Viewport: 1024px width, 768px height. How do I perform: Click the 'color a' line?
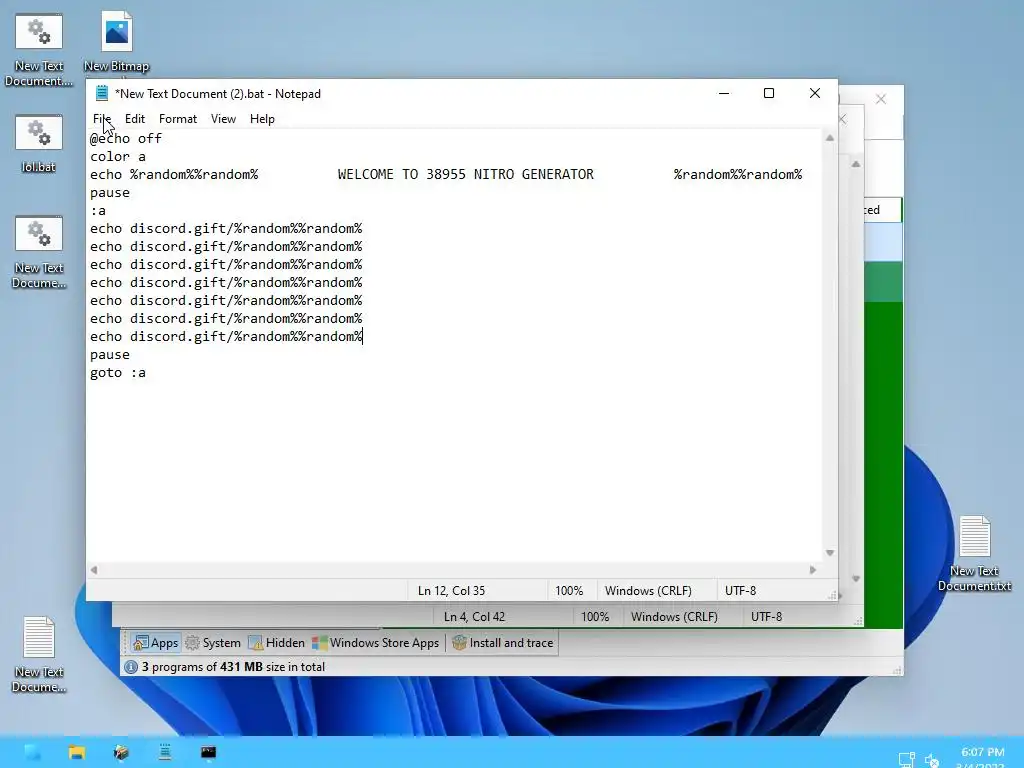coord(118,157)
